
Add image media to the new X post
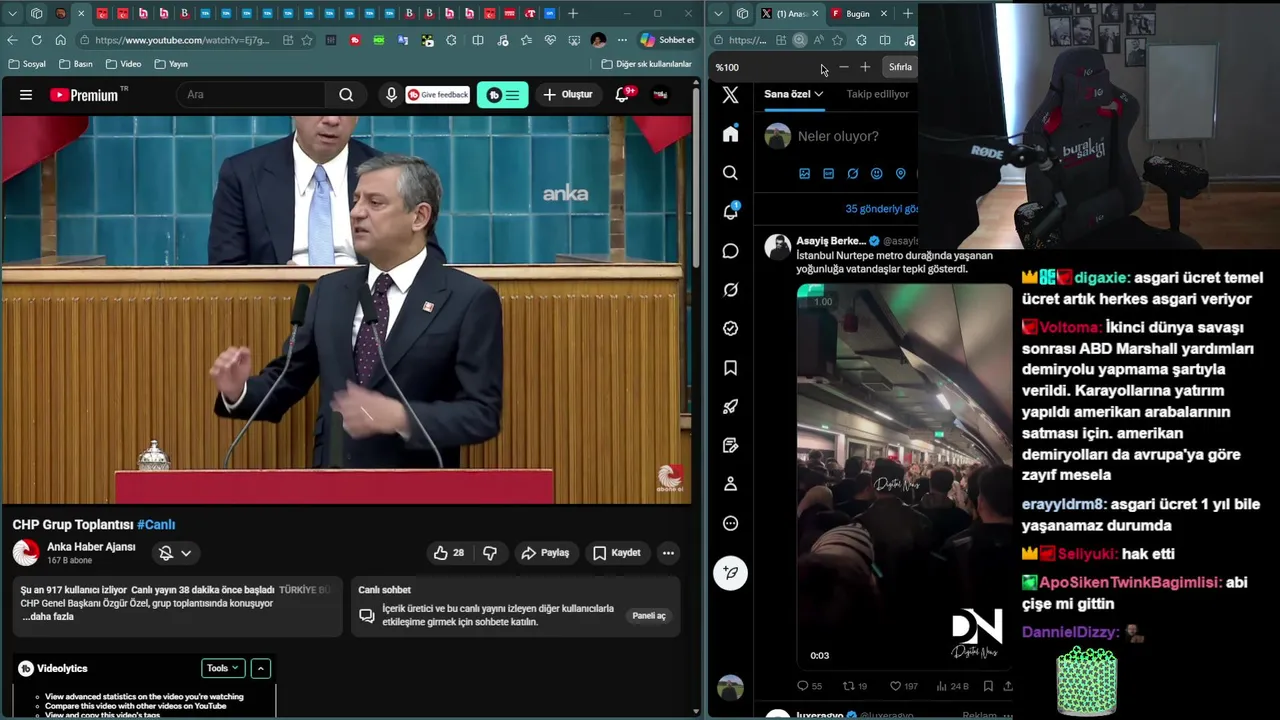(804, 173)
